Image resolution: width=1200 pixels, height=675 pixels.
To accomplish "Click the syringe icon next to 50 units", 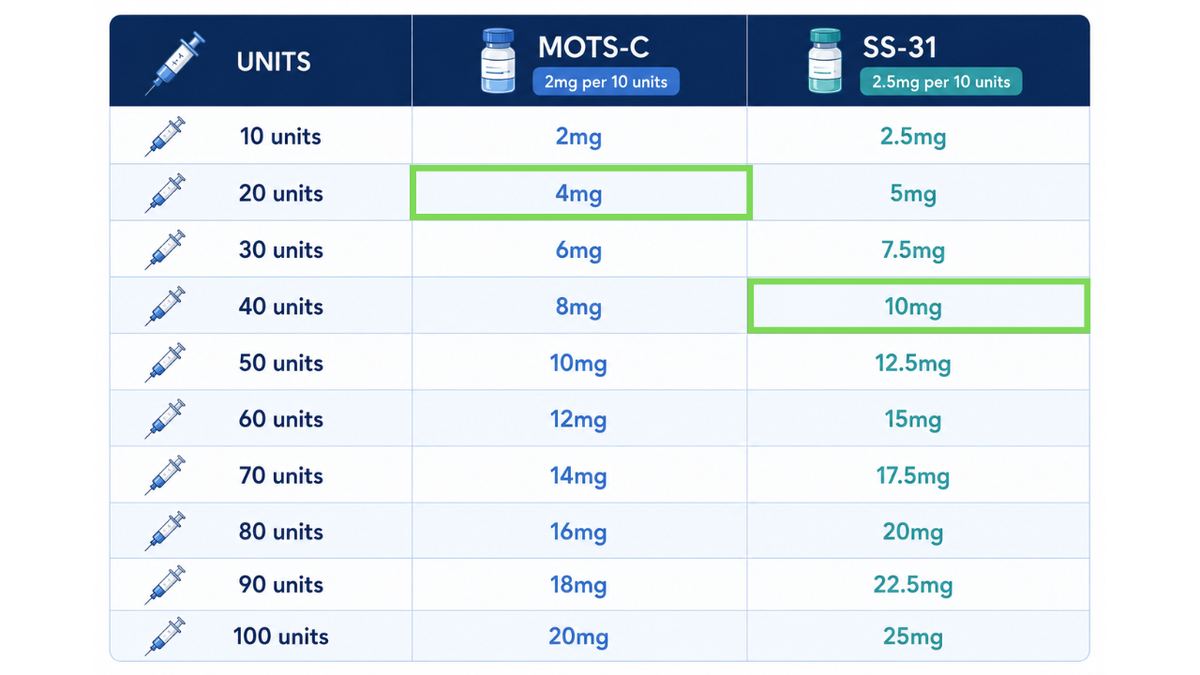I will (x=165, y=363).
